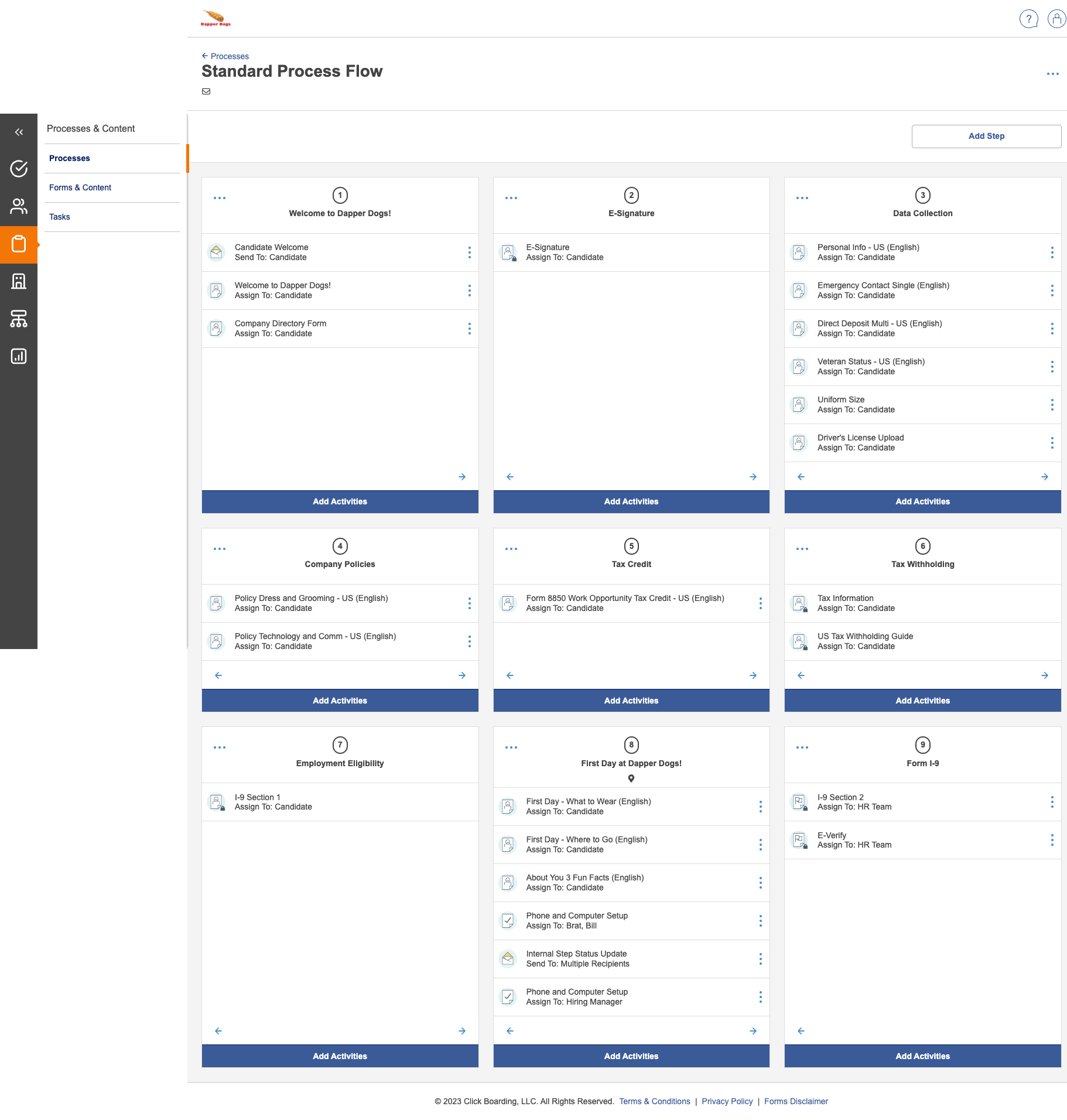Click Add Activities under Tax Credit step
1067x1120 pixels.
tap(631, 701)
